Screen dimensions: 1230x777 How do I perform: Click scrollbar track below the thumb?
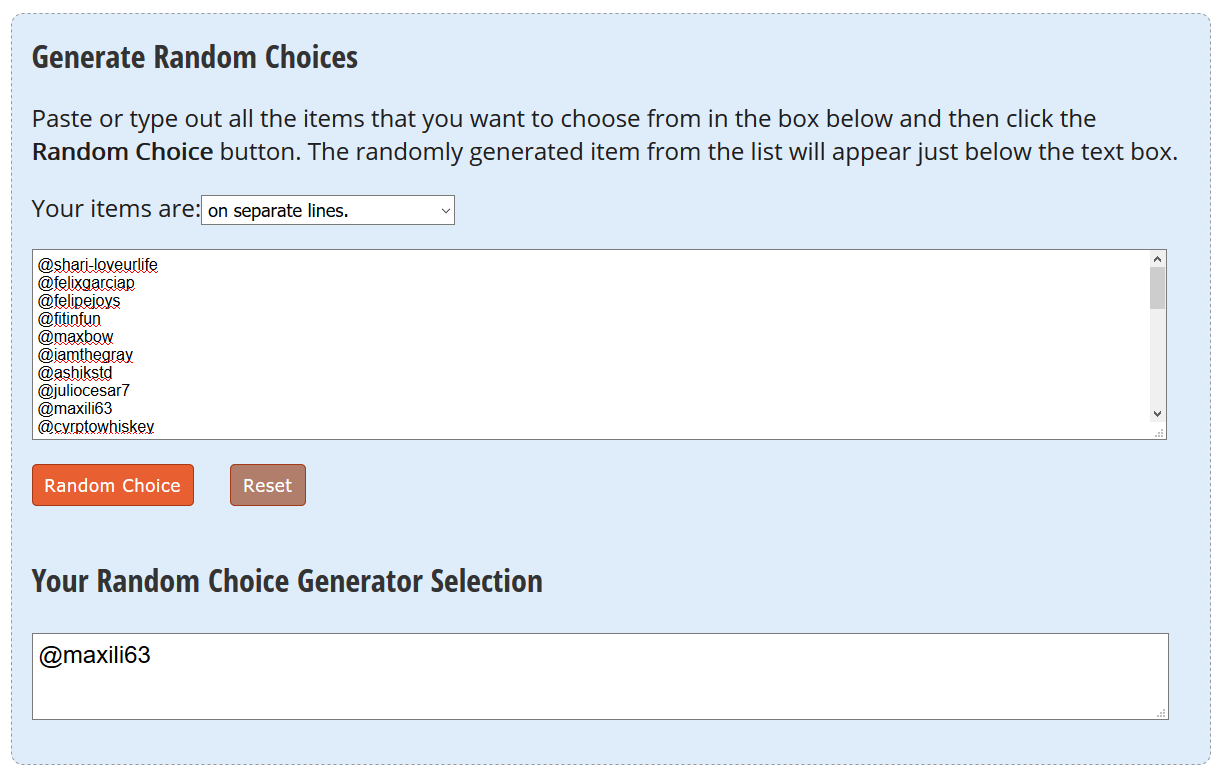(x=1157, y=360)
